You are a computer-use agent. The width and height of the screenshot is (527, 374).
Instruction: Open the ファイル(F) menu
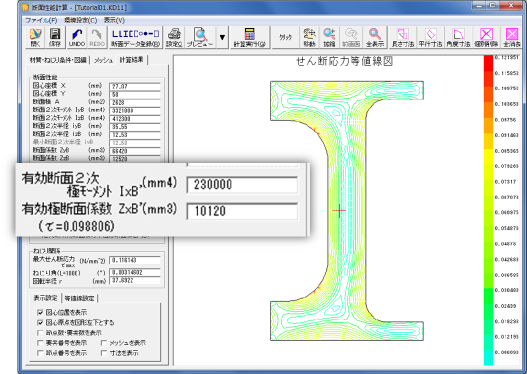click(x=41, y=20)
